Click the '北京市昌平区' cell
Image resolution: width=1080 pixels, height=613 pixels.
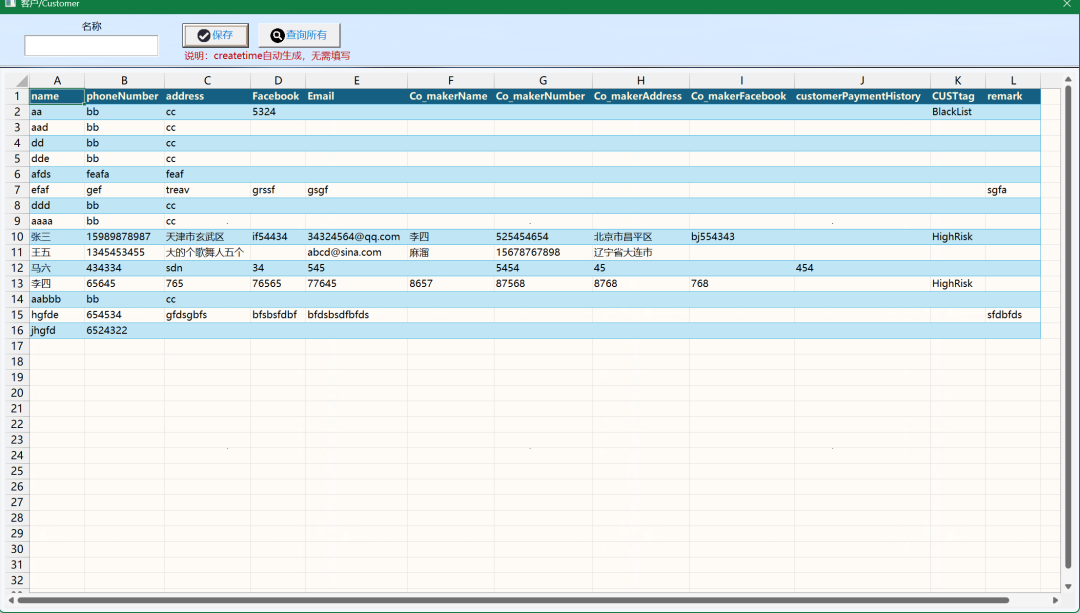(641, 236)
